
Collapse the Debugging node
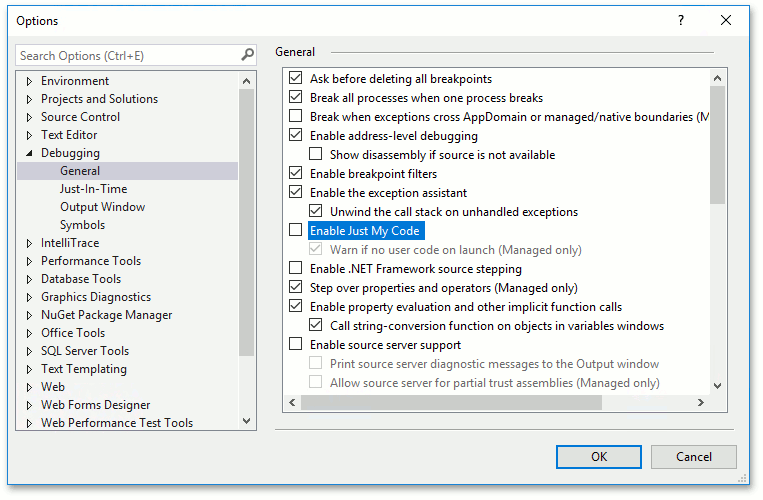29,153
